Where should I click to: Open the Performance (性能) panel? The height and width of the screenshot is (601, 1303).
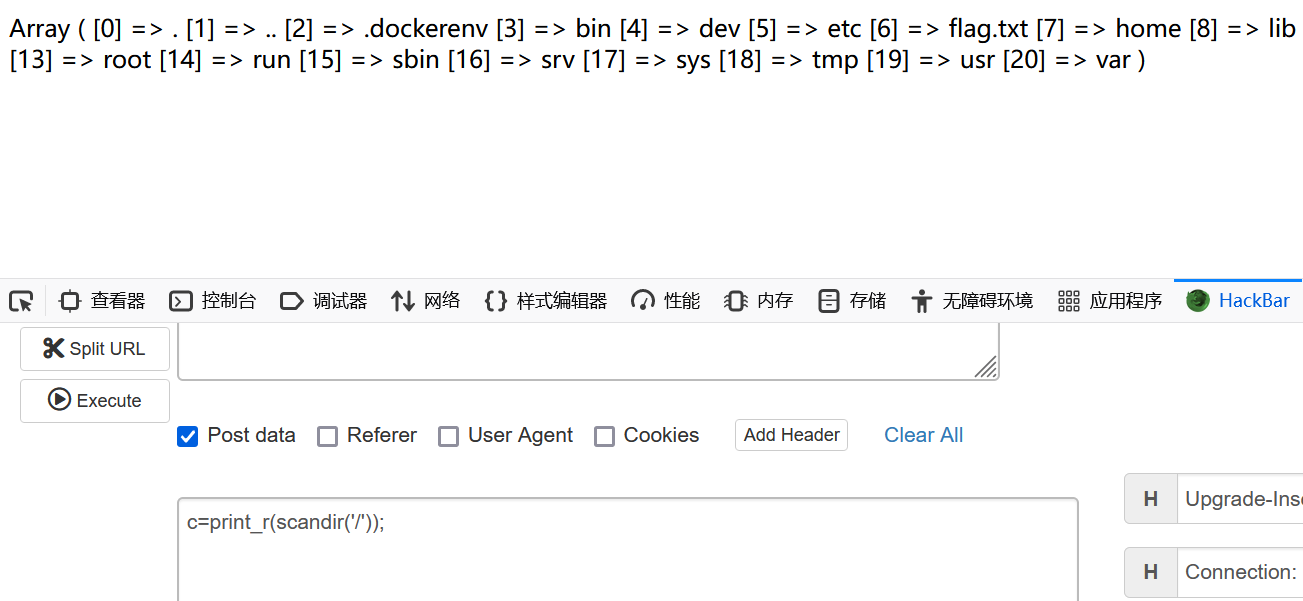666,301
